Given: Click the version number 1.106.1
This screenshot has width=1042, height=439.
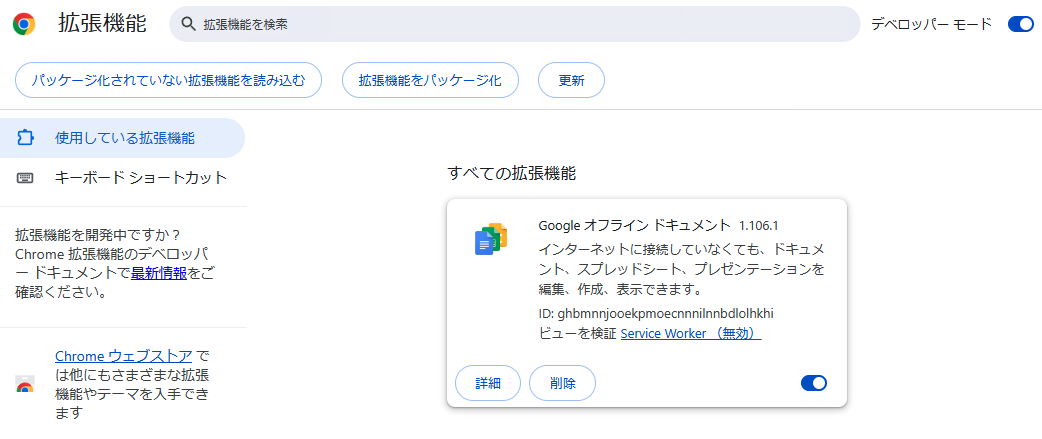Looking at the screenshot, I should (758, 226).
